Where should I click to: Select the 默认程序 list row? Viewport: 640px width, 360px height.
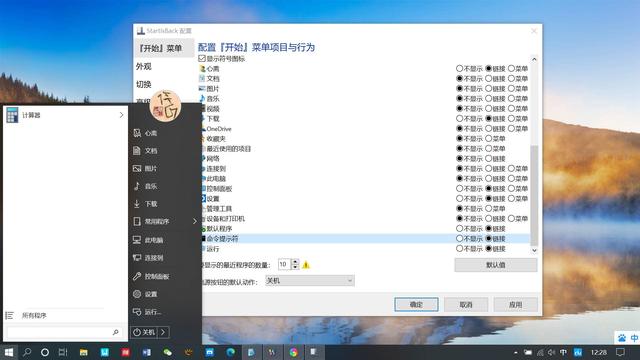363,229
